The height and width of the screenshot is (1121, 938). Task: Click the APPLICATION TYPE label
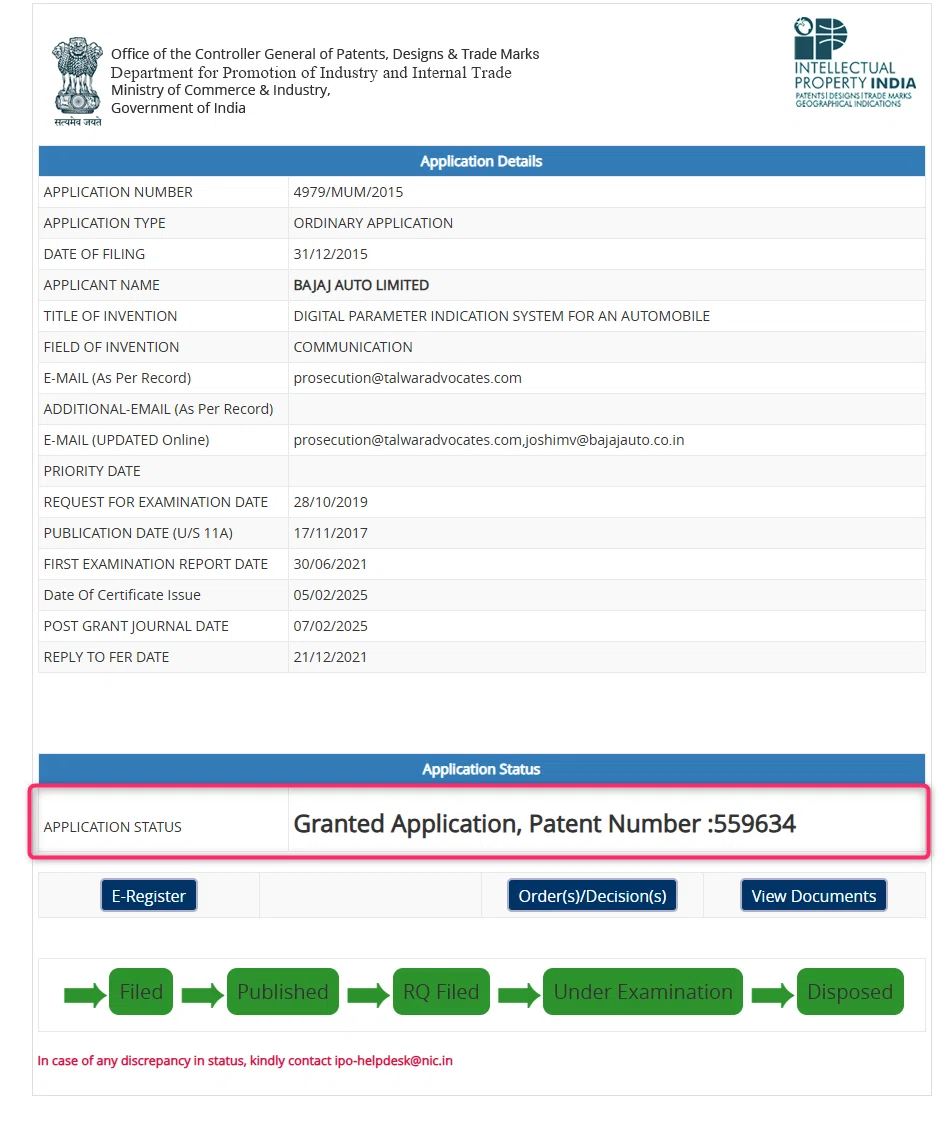coord(104,223)
